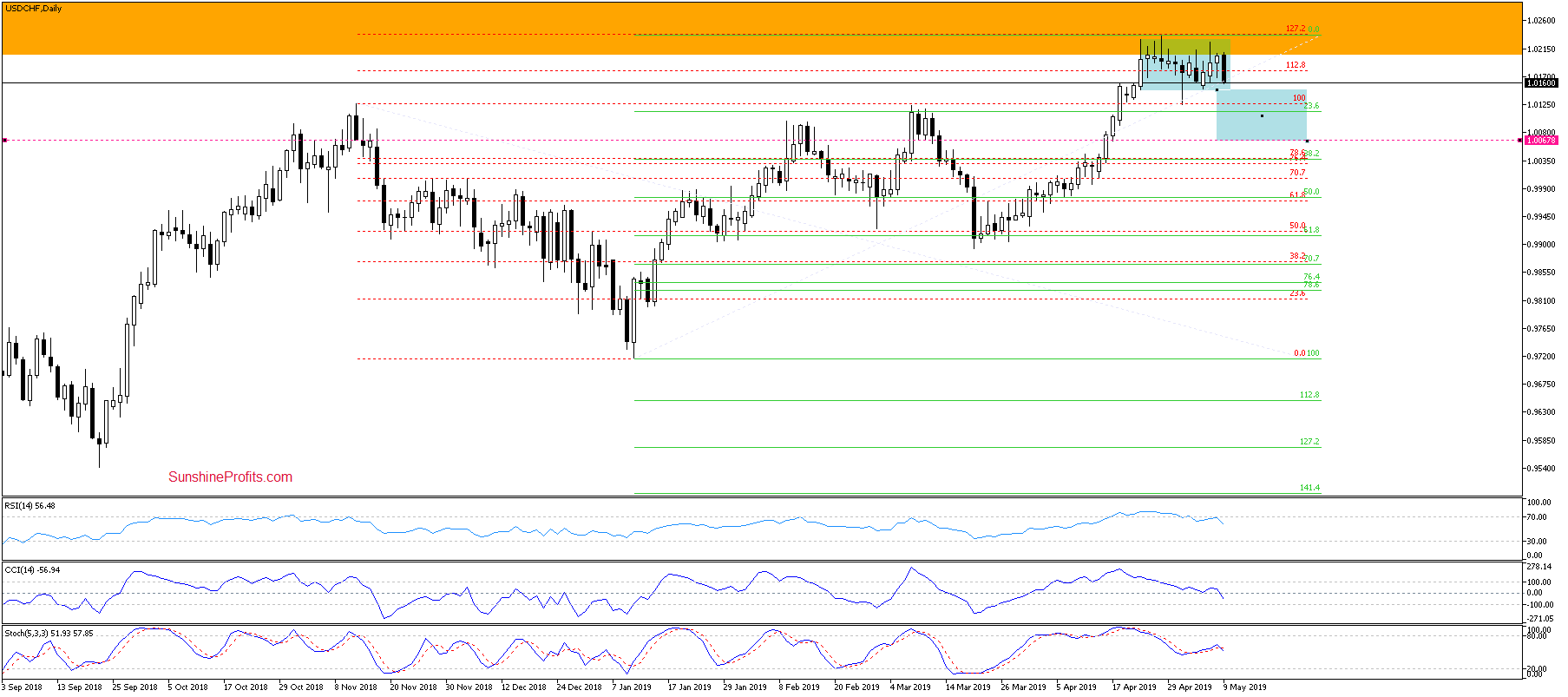Click the 30.00 level on RSI axis
Image resolution: width=1568 pixels, height=697 pixels.
pos(1537,542)
